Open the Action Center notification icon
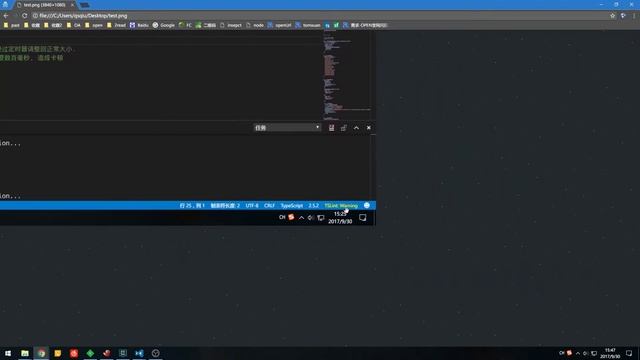640x360 pixels. pyautogui.click(x=629, y=353)
